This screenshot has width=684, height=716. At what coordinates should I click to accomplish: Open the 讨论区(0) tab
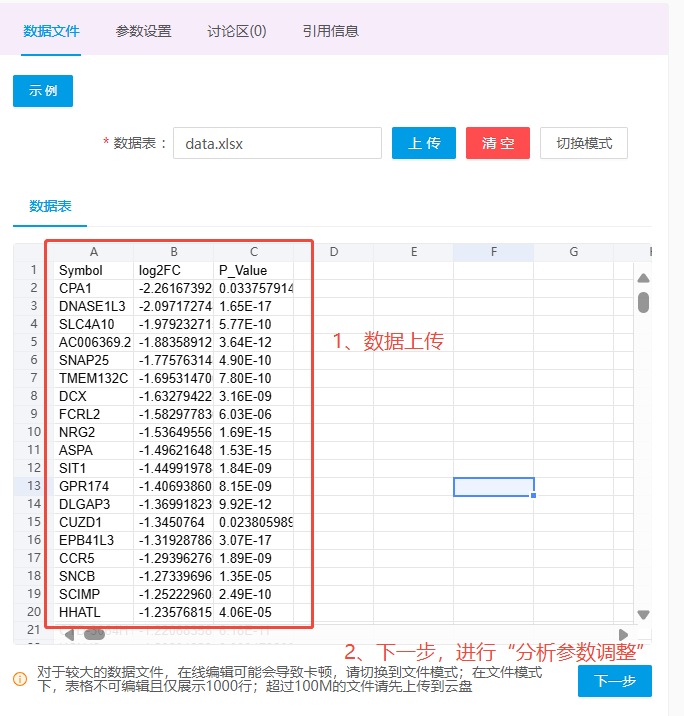click(237, 31)
